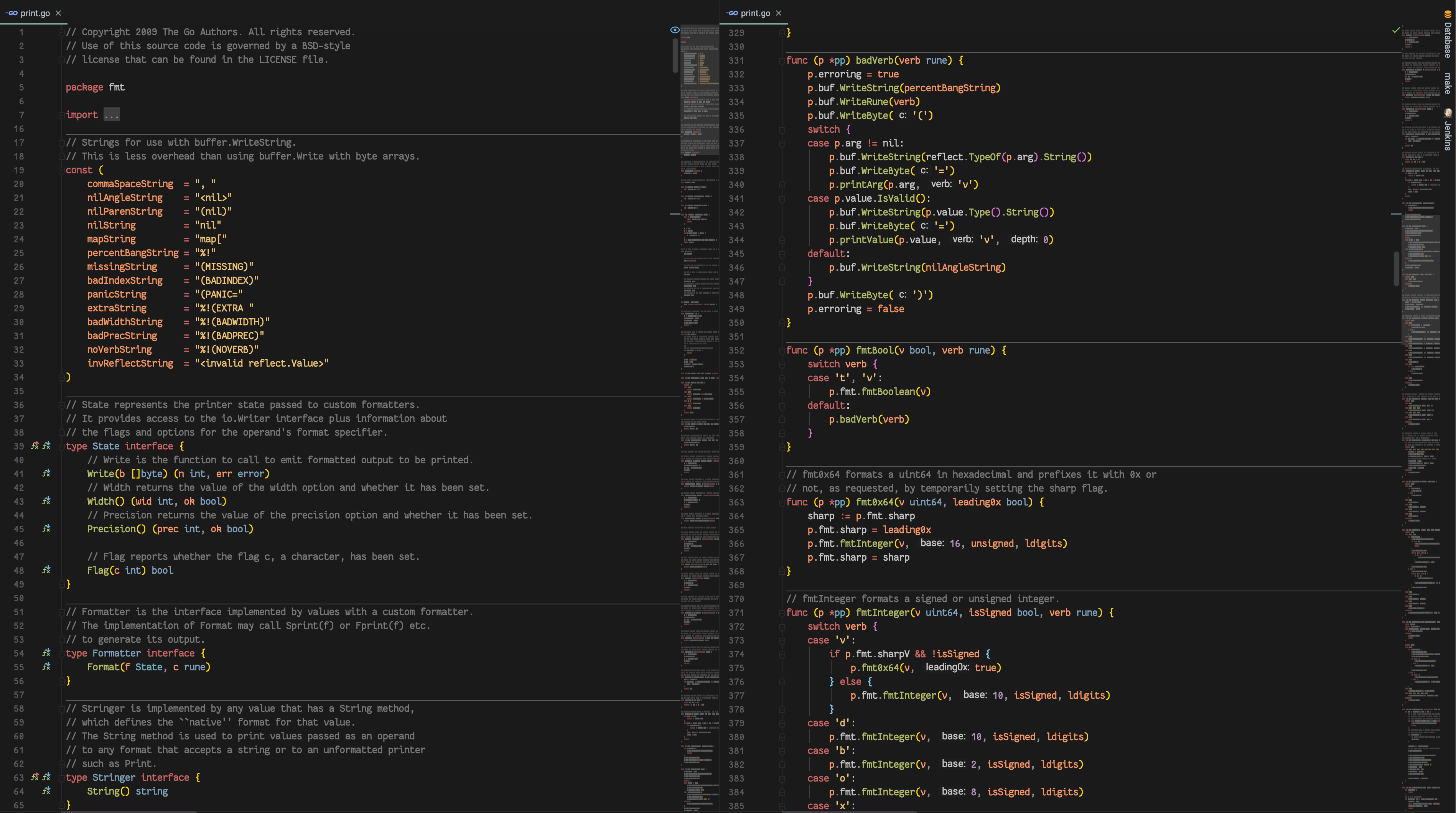
Task: Click the up-arrow gutter icon on Stringer line 63
Action: pyautogui.click(x=35, y=777)
